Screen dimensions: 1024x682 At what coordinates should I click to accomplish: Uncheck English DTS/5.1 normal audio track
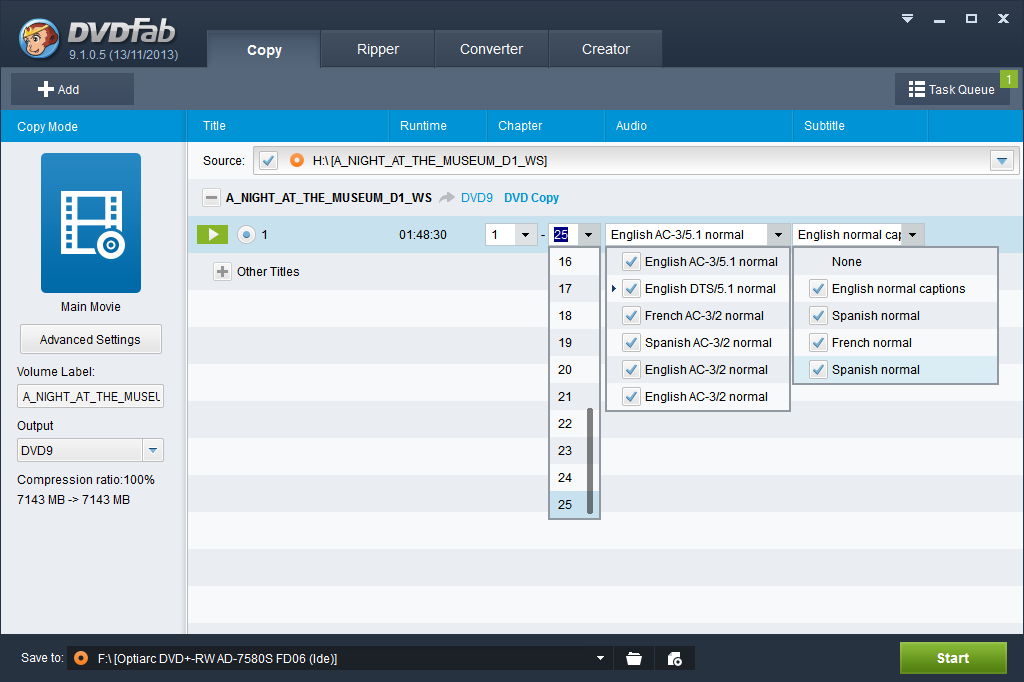tap(631, 289)
